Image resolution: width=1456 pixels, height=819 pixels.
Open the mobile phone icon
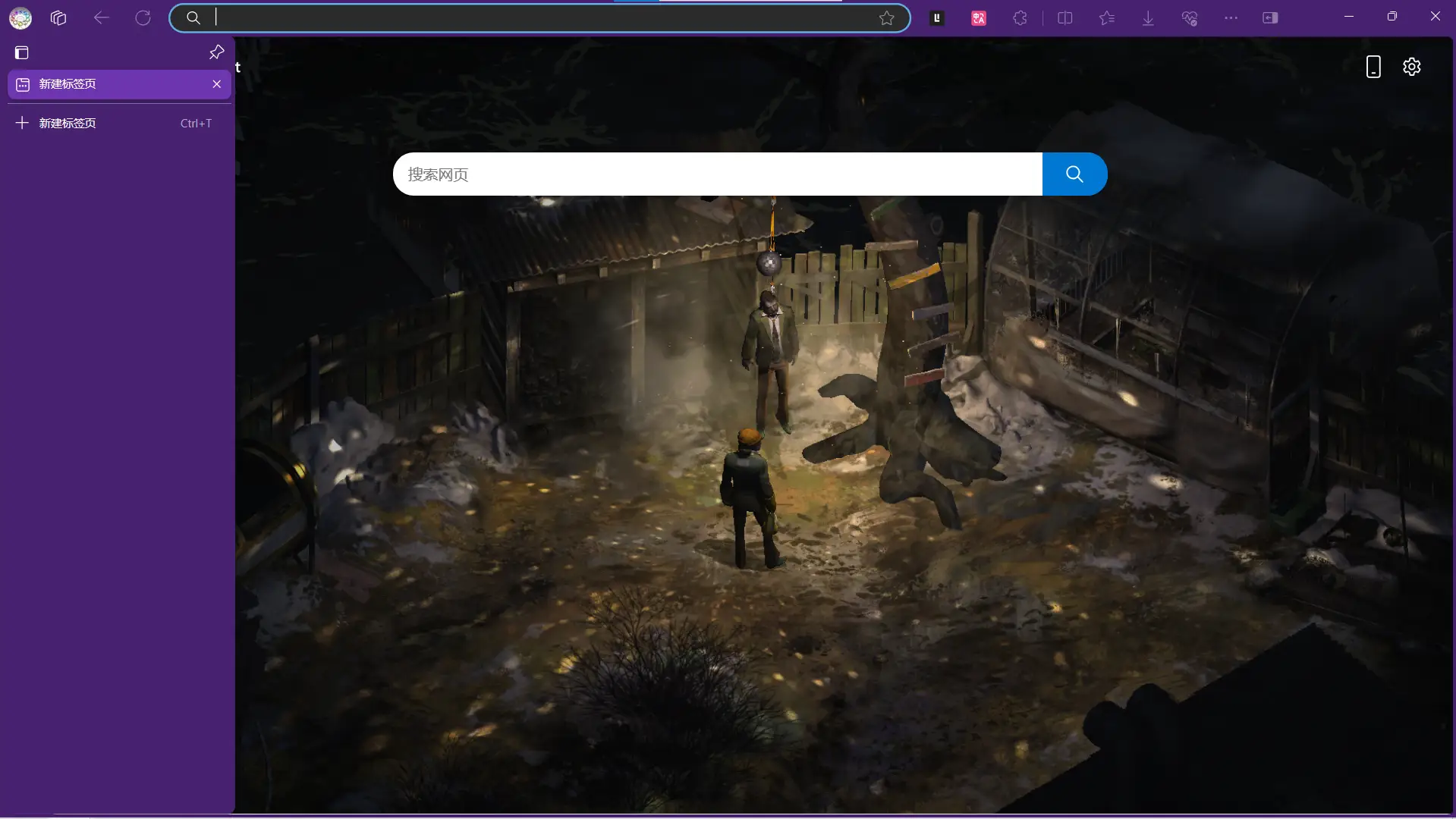coord(1373,67)
